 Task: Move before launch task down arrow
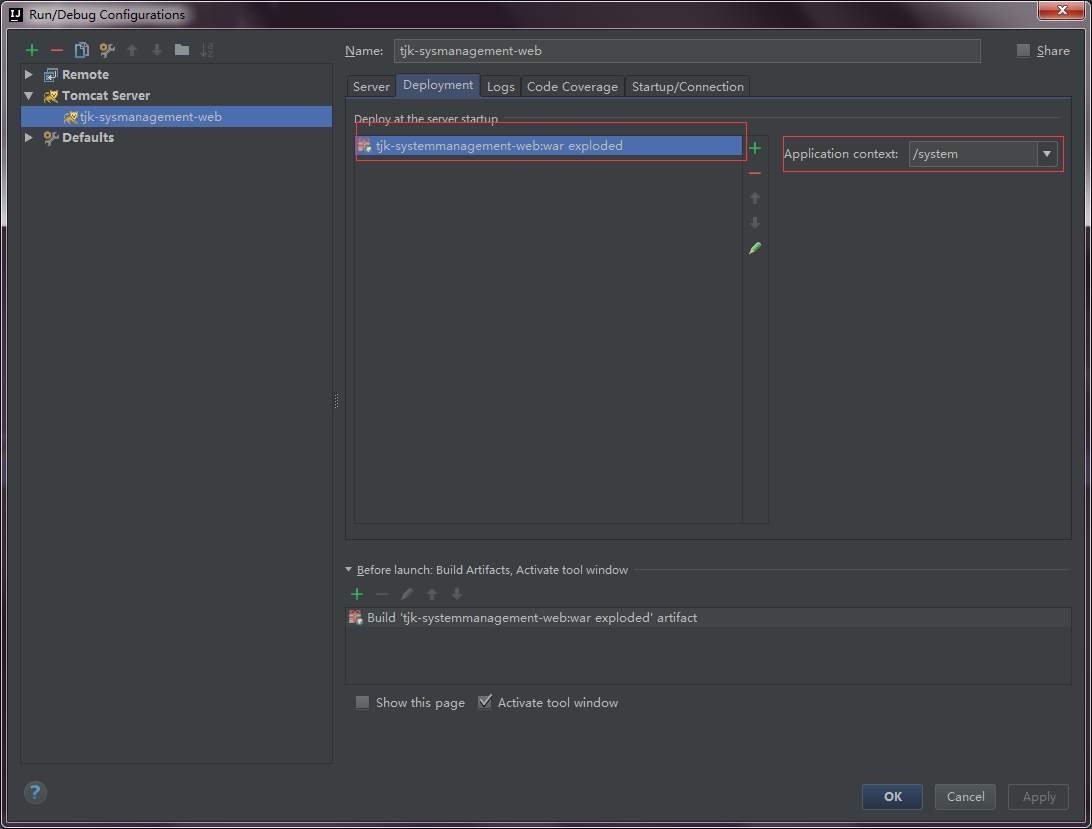[x=457, y=594]
